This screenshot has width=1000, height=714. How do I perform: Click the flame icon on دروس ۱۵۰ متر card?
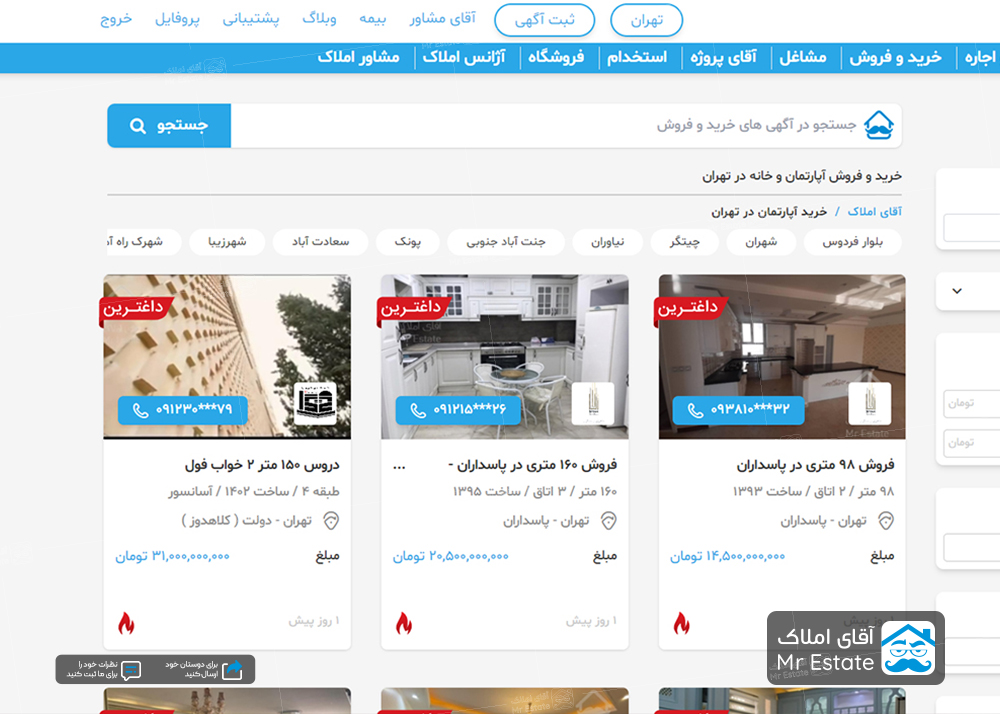coord(126,623)
